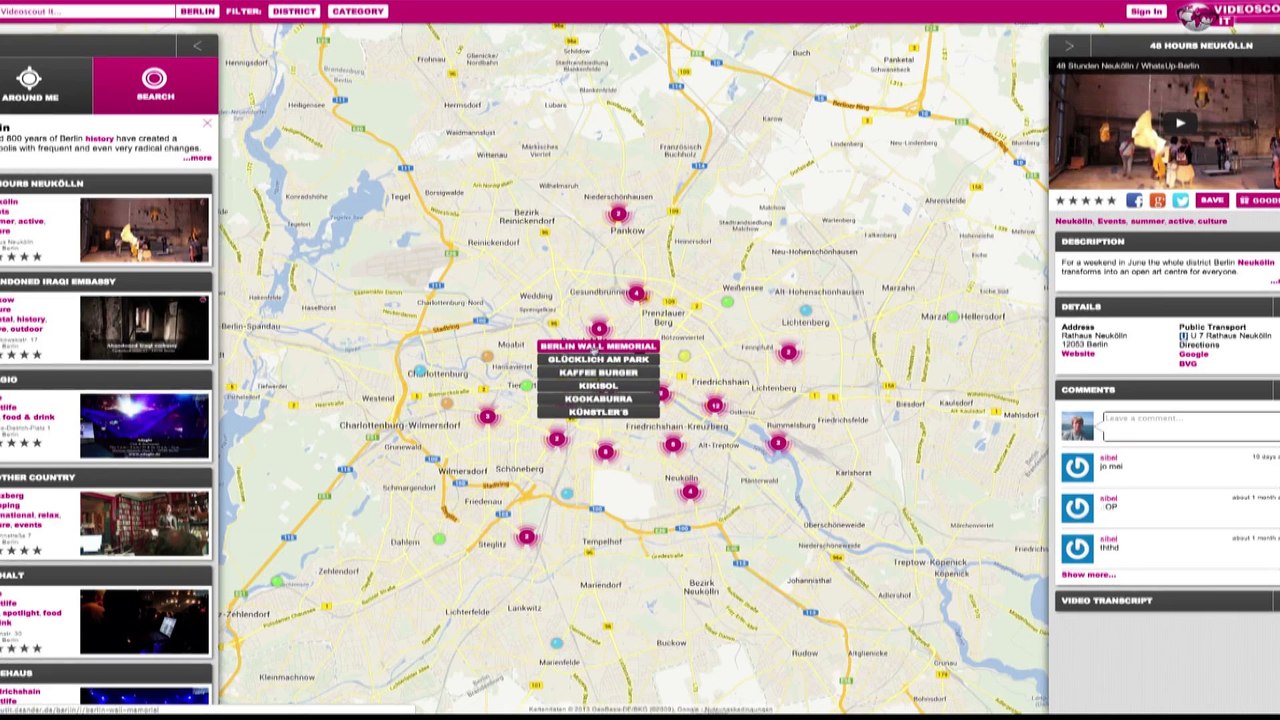The height and width of the screenshot is (720, 1280).
Task: Open the DISTRICT filter dropdown
Action: pos(294,11)
